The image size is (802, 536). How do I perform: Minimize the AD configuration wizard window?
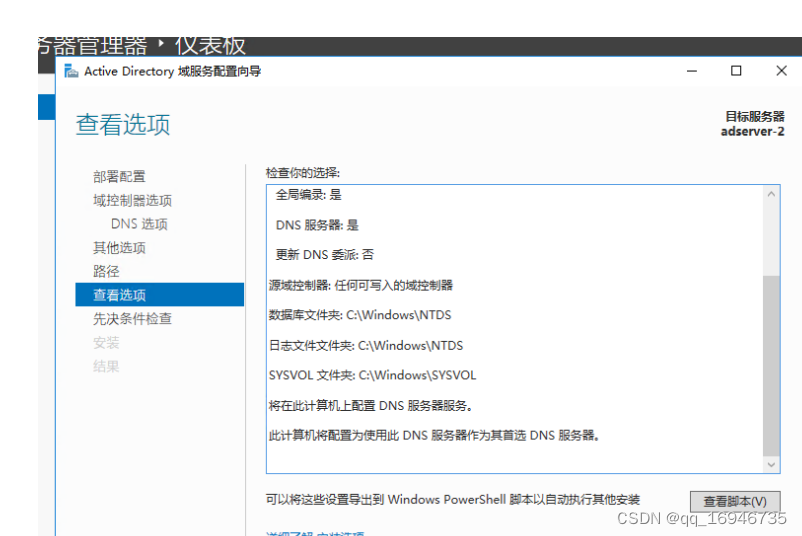click(692, 71)
